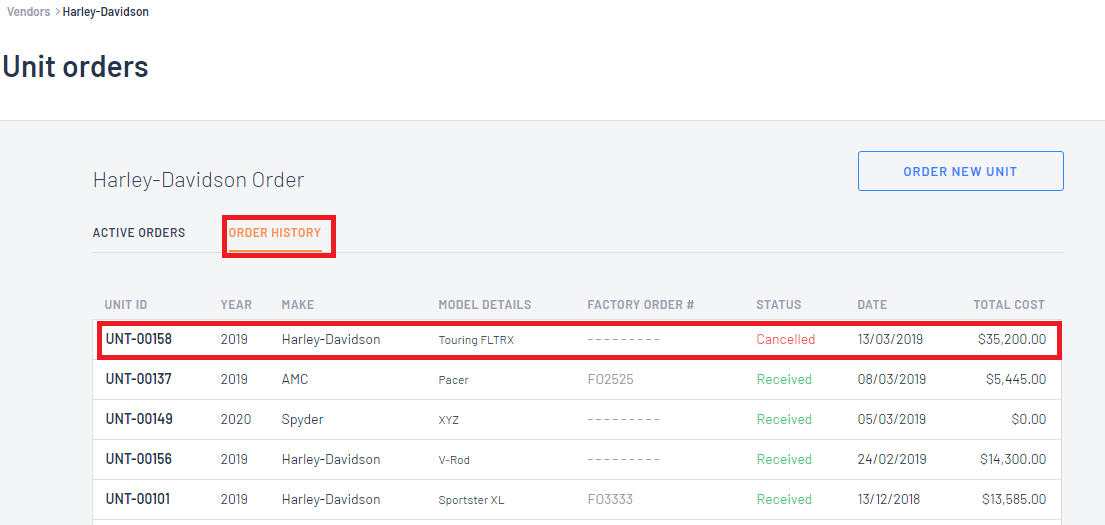Open unit UNT-00158 row
Viewport: 1105px width, 525px height.
click(x=577, y=340)
